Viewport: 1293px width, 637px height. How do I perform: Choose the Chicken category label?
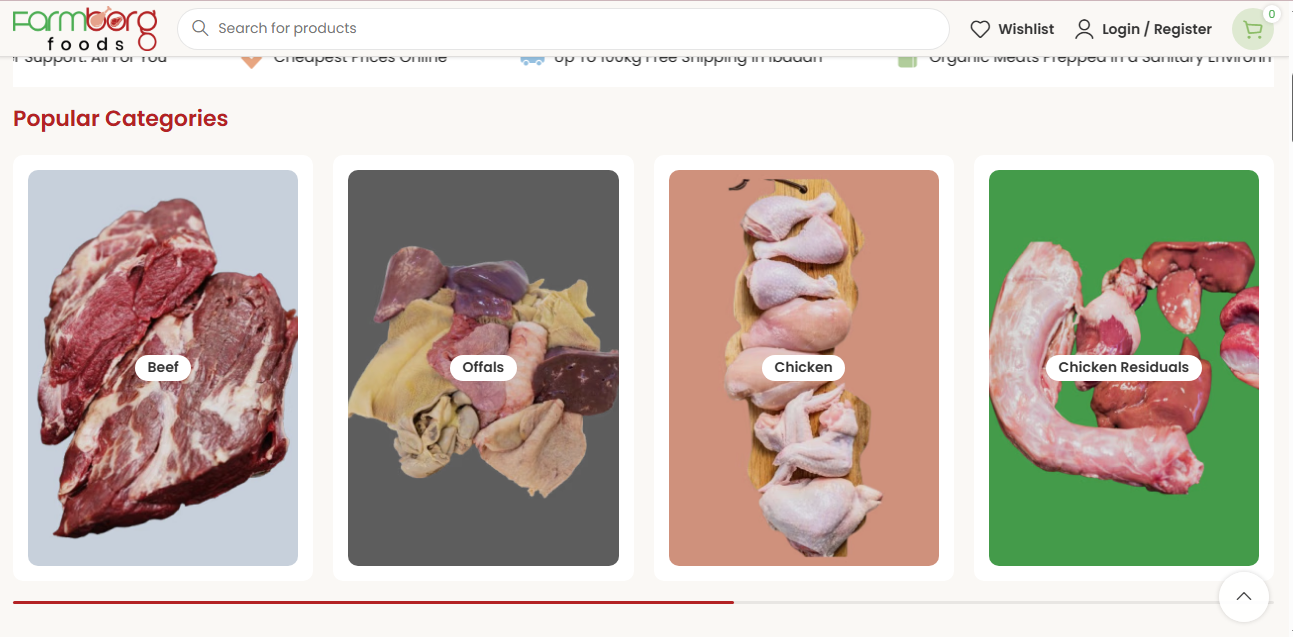(x=803, y=367)
